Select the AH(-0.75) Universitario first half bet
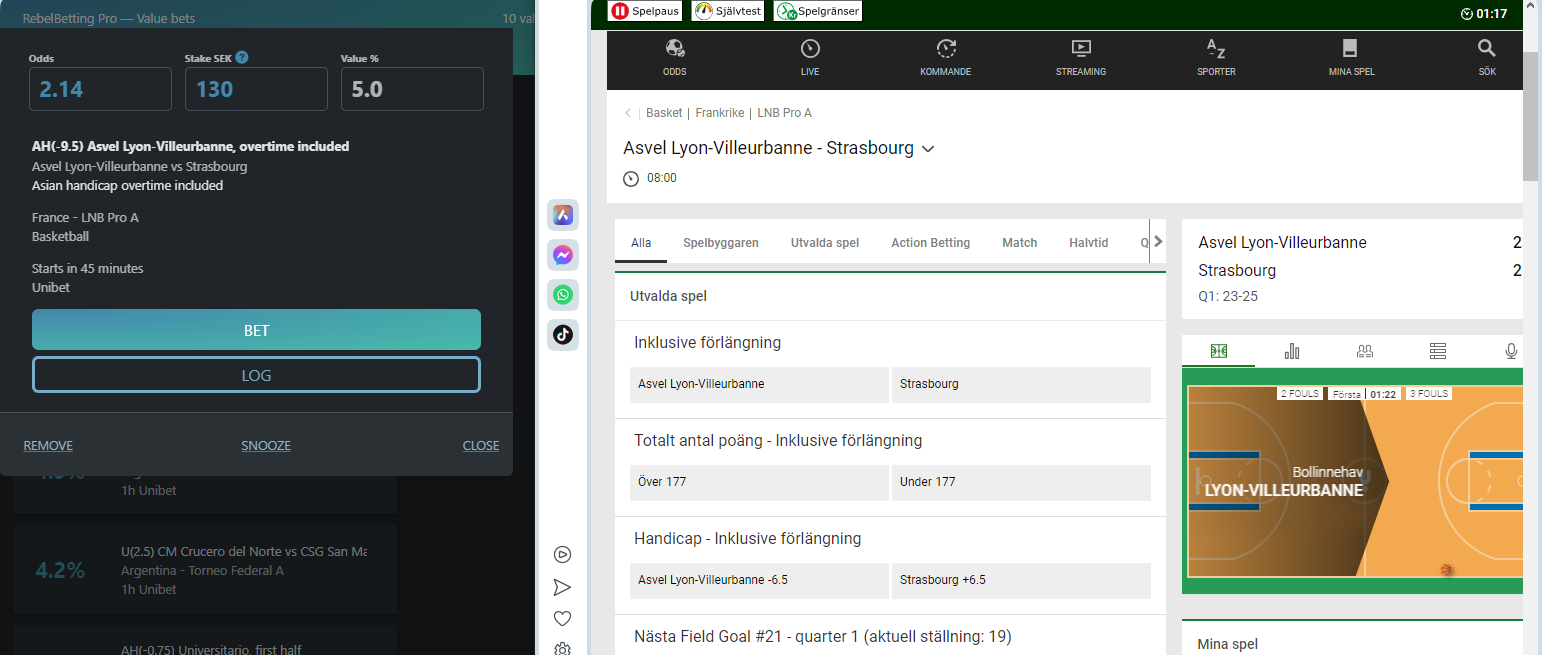This screenshot has height=655, width=1542. coord(205,641)
